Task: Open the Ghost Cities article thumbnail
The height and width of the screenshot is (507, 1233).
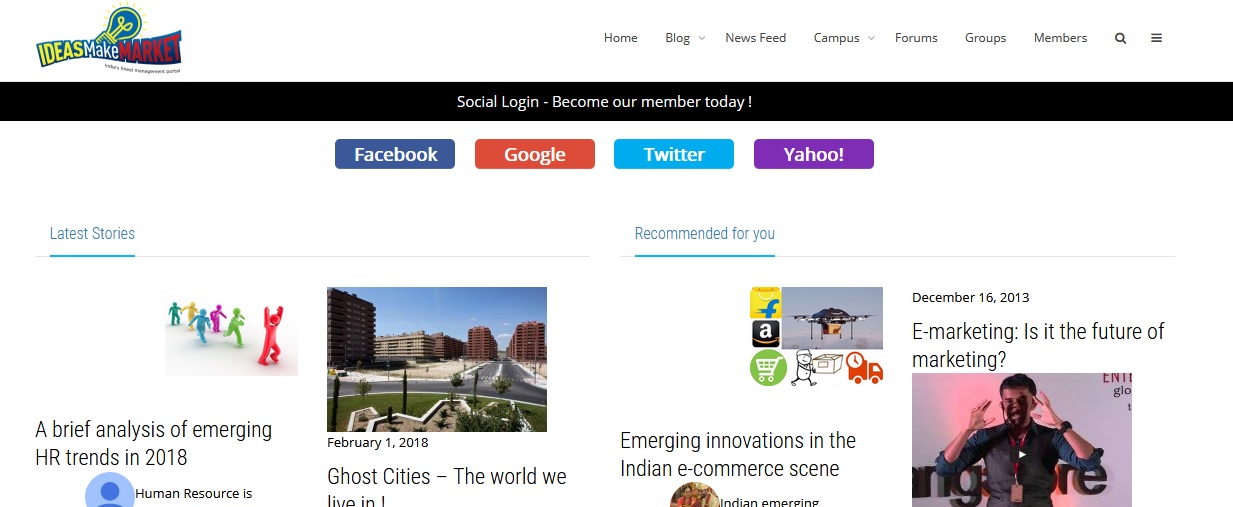Action: coord(436,359)
